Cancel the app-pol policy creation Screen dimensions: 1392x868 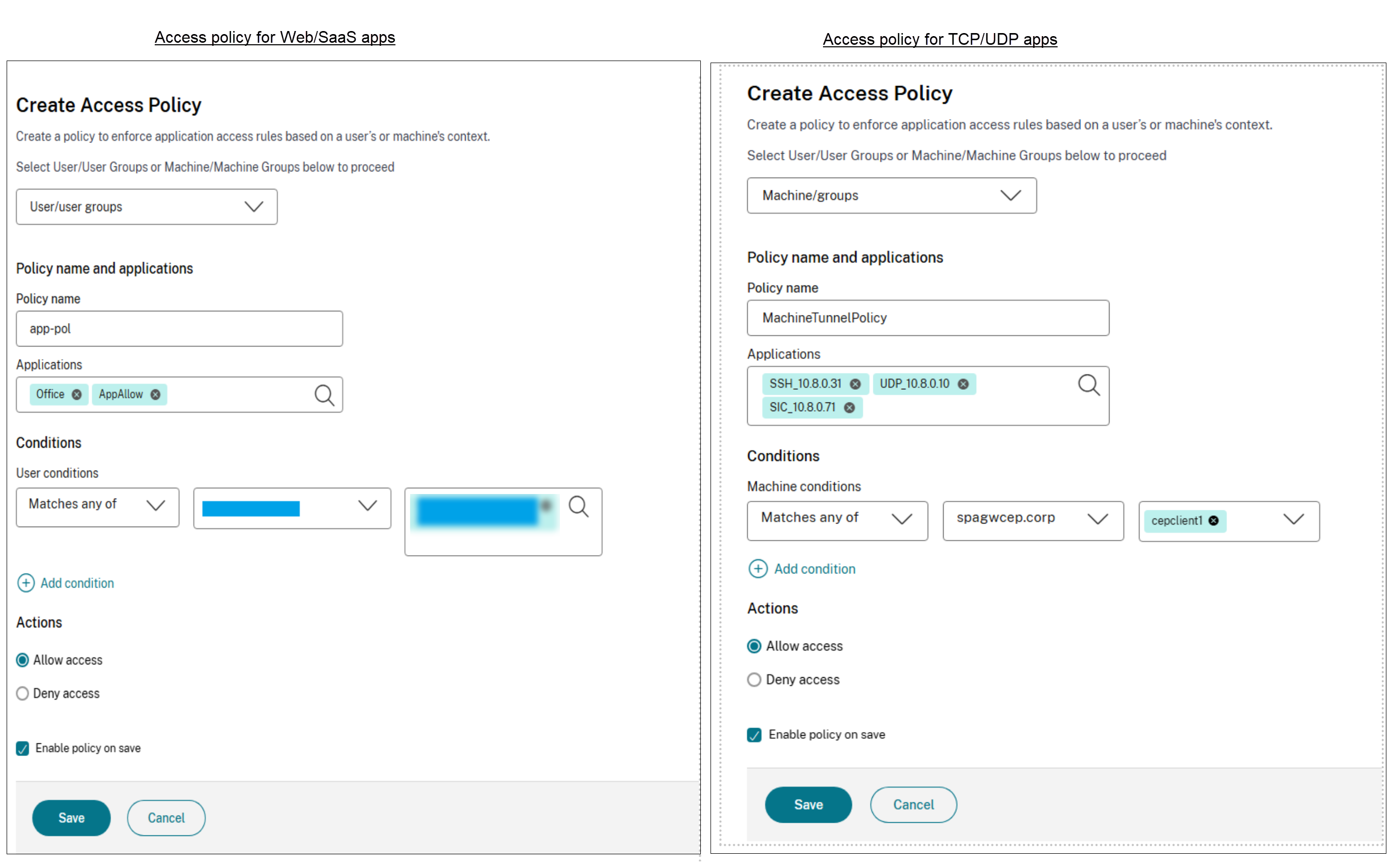point(166,818)
